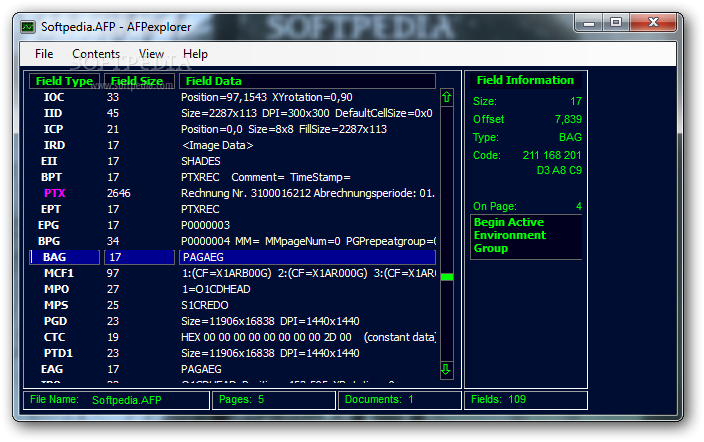Image resolution: width=704 pixels, height=442 pixels.
Task: Select the MPS field row
Action: [233, 305]
